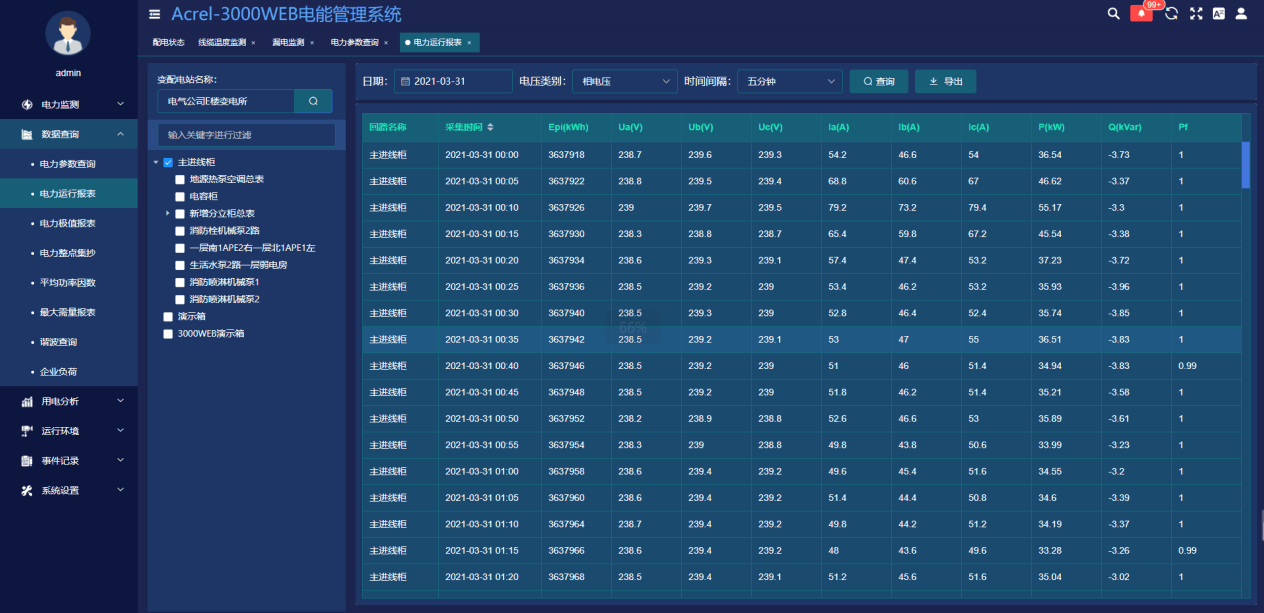Viewport: 1264px width, 613px height.
Task: Check the 演示箱 checkbox
Action: pos(168,316)
